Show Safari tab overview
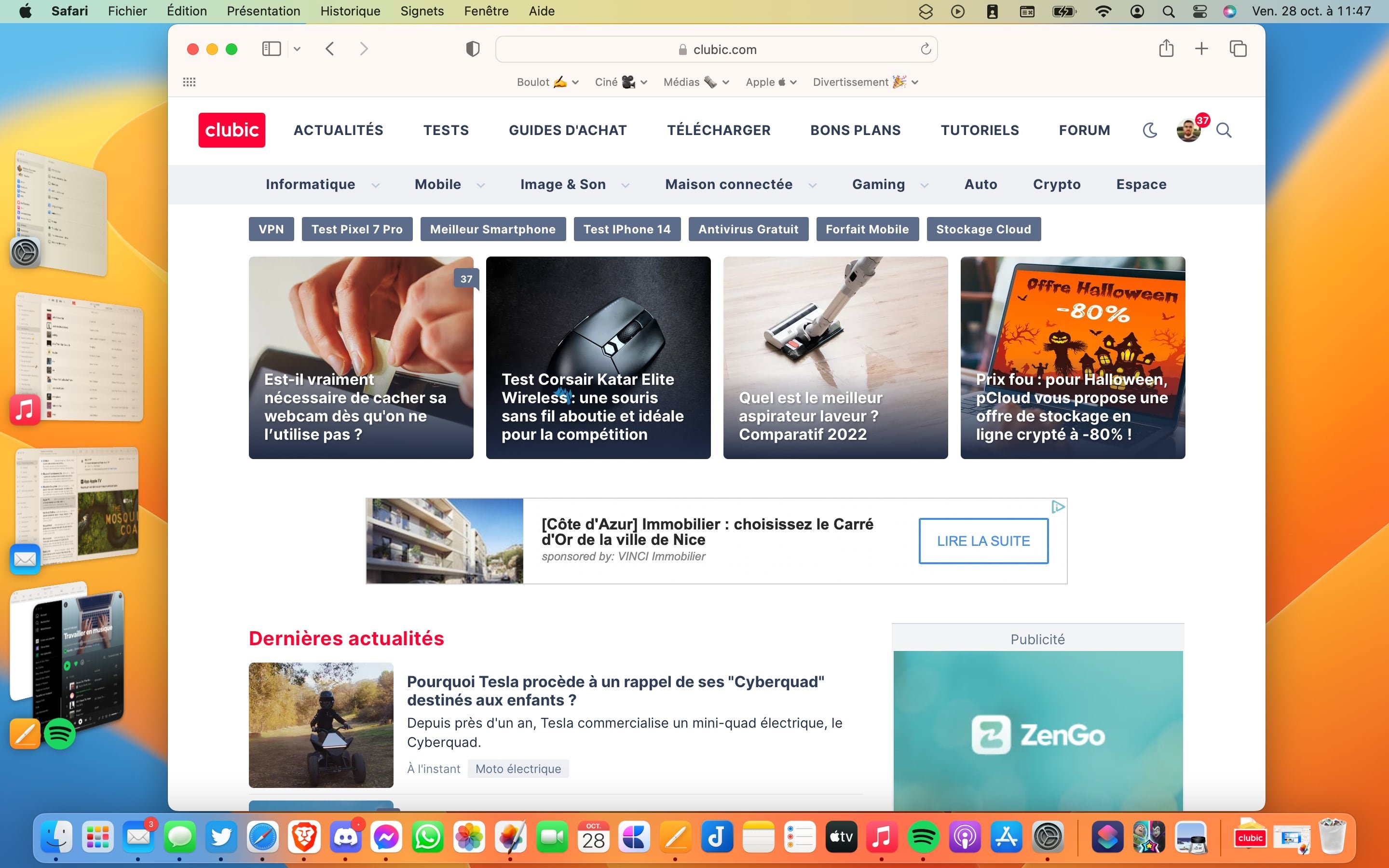1389x868 pixels. click(x=1238, y=49)
